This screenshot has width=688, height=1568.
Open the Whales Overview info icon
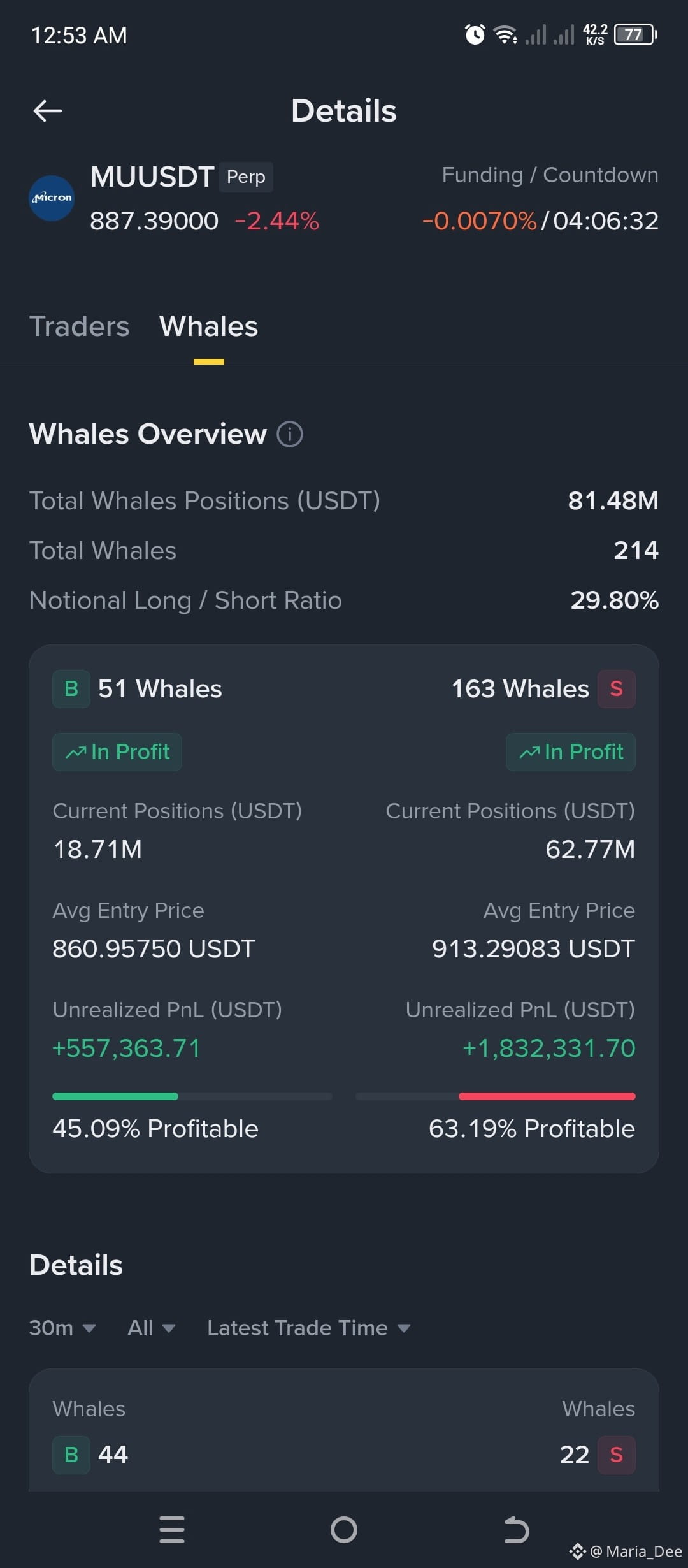point(290,434)
